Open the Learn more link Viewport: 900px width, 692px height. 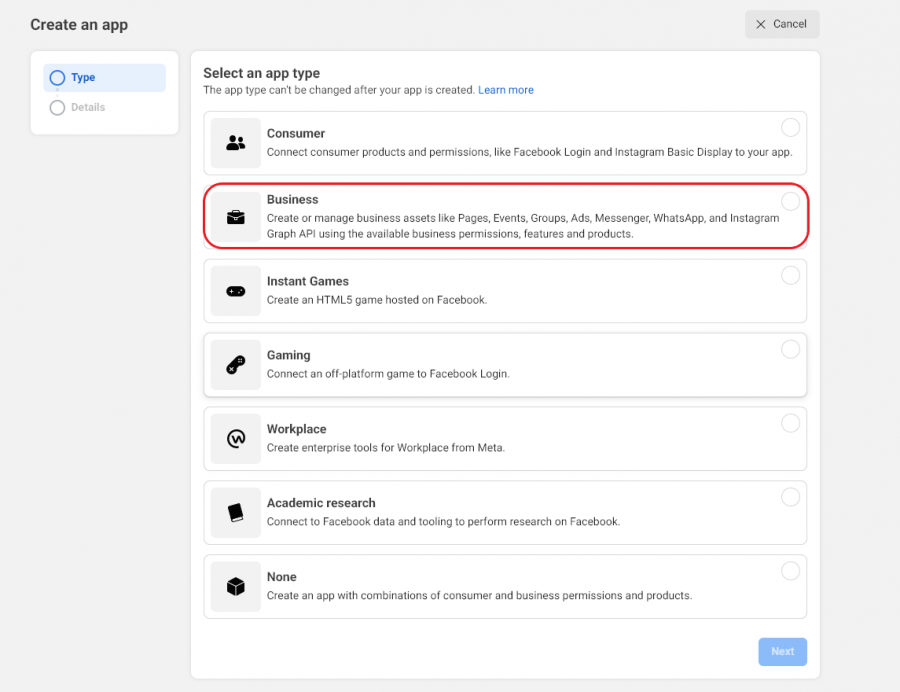pyautogui.click(x=506, y=90)
